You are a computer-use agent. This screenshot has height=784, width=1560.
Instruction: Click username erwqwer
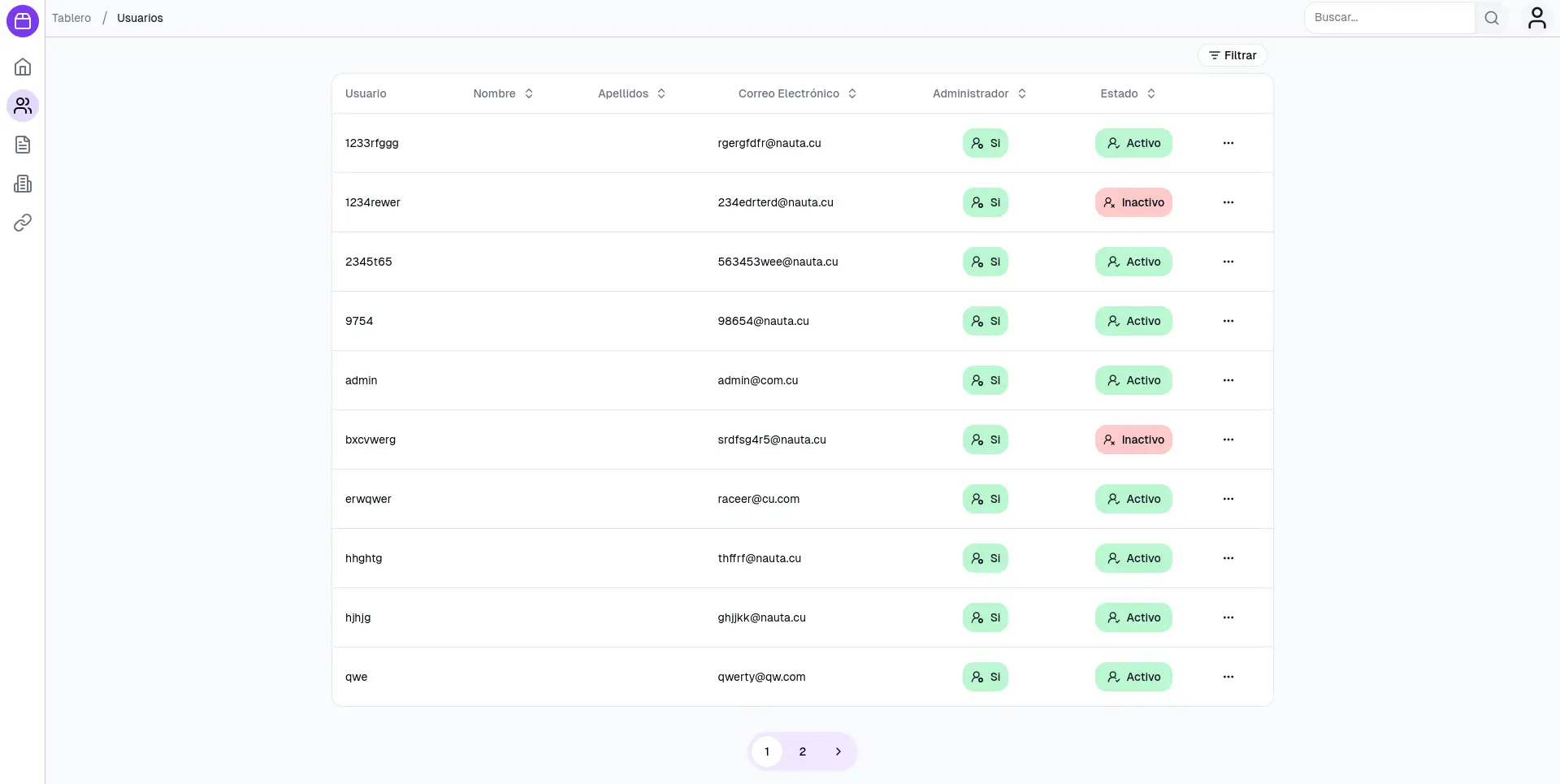coord(368,499)
